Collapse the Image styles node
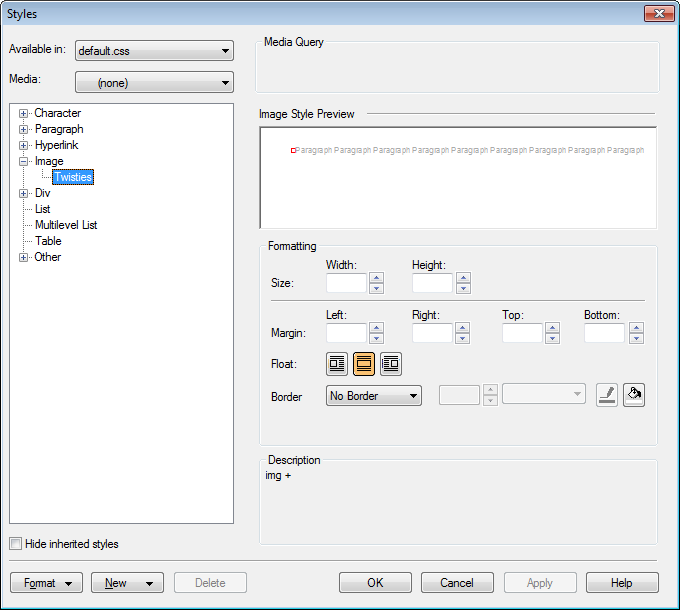680x610 pixels. tap(24, 161)
